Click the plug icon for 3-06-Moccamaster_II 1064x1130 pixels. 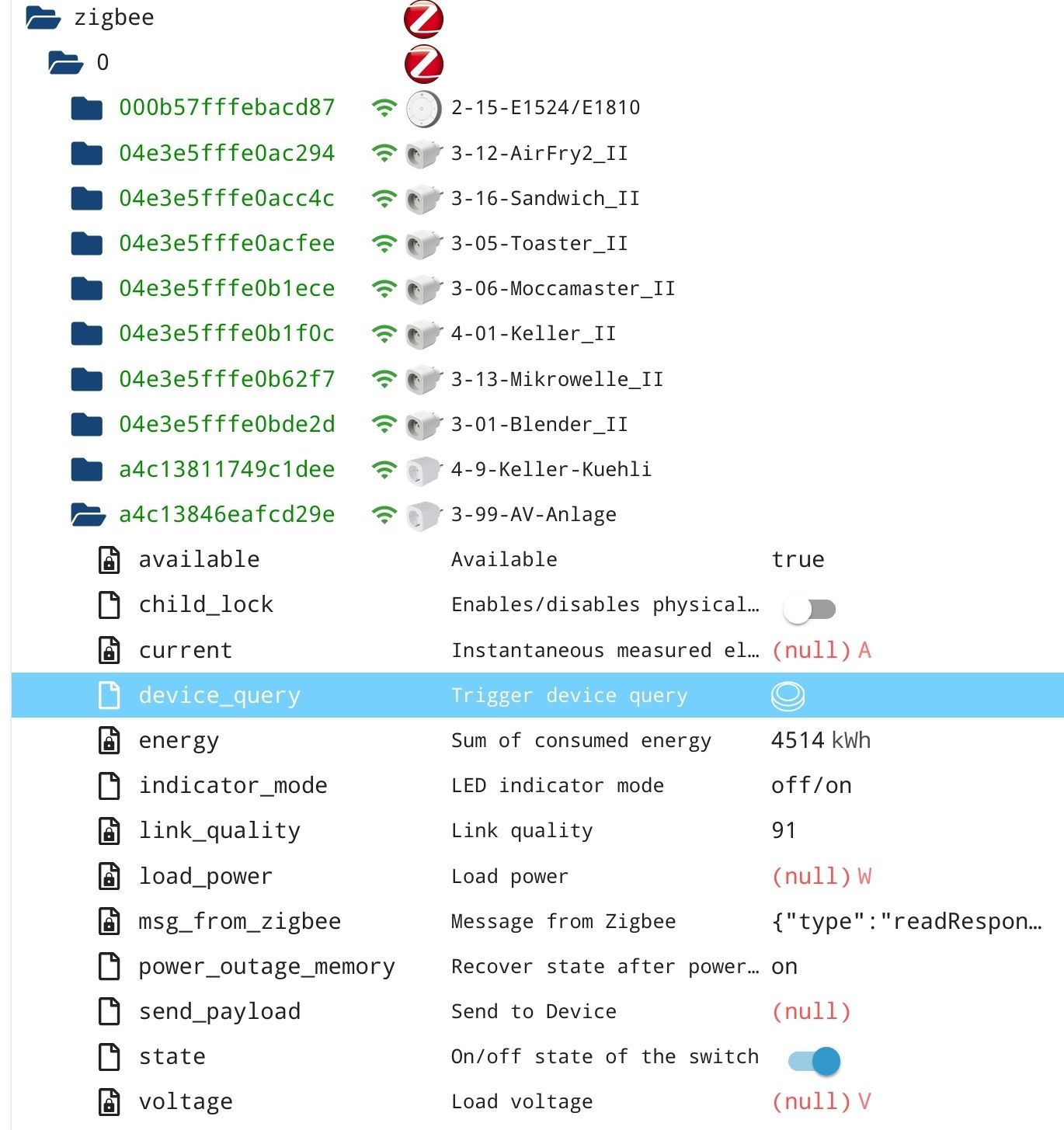tap(424, 289)
